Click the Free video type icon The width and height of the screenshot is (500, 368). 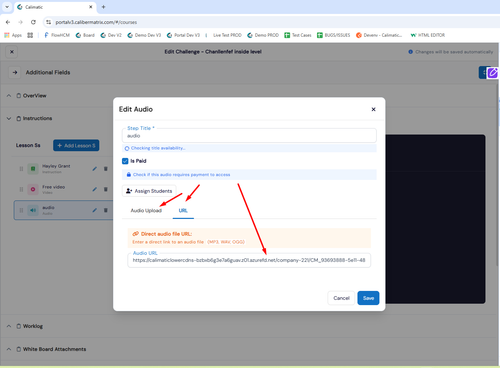[x=33, y=189]
